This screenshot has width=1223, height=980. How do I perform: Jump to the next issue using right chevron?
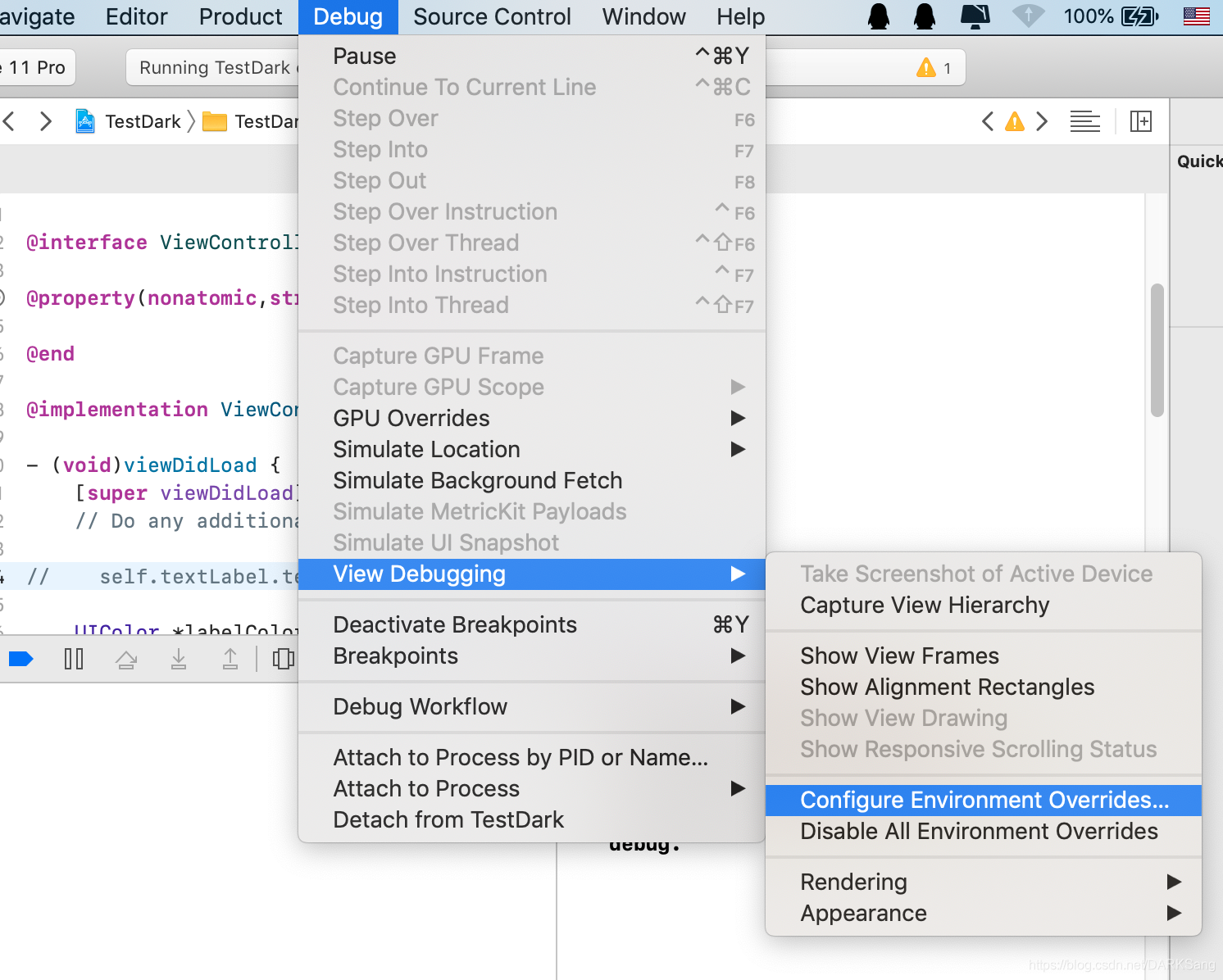pos(1042,121)
